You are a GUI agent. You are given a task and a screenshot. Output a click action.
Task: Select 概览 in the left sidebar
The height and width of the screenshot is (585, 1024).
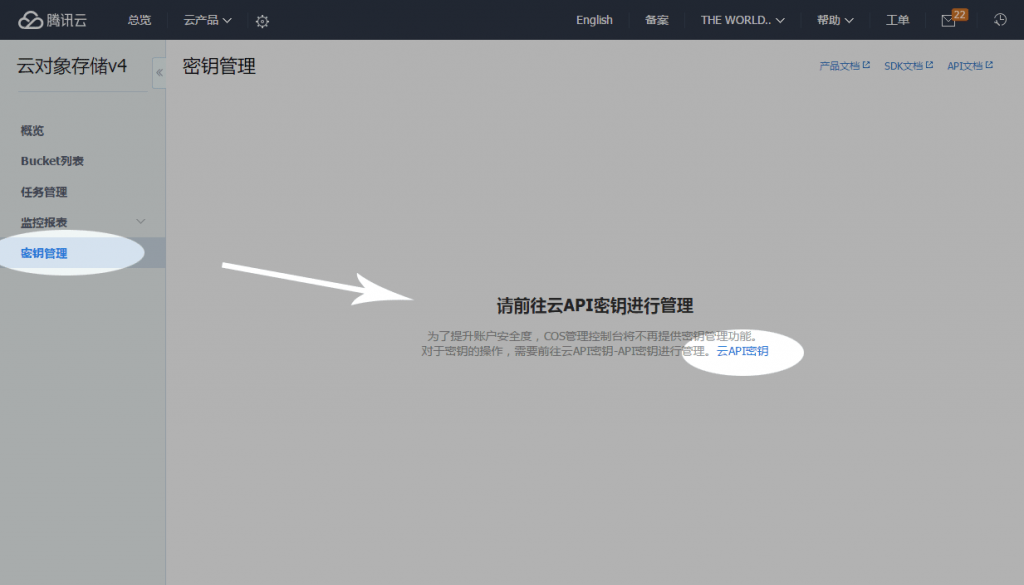pos(32,131)
